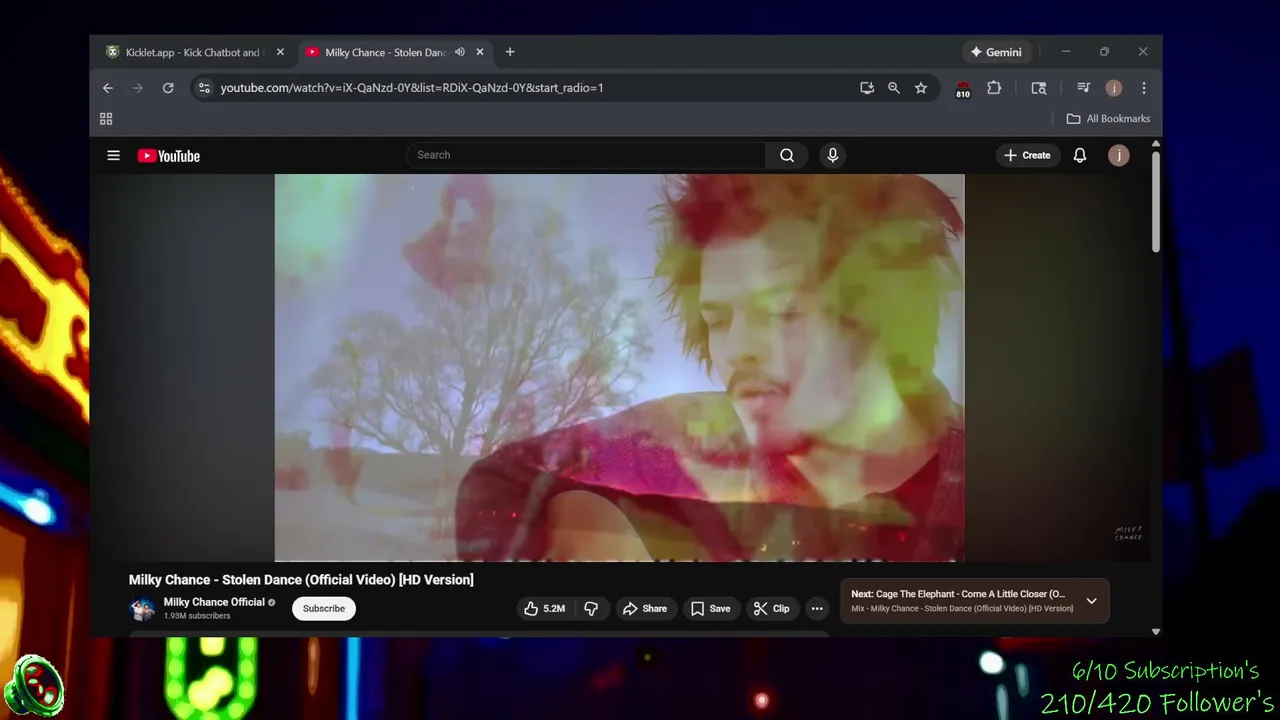The width and height of the screenshot is (1280, 720).
Task: Click the YouTube search magnifier button
Action: 787,155
